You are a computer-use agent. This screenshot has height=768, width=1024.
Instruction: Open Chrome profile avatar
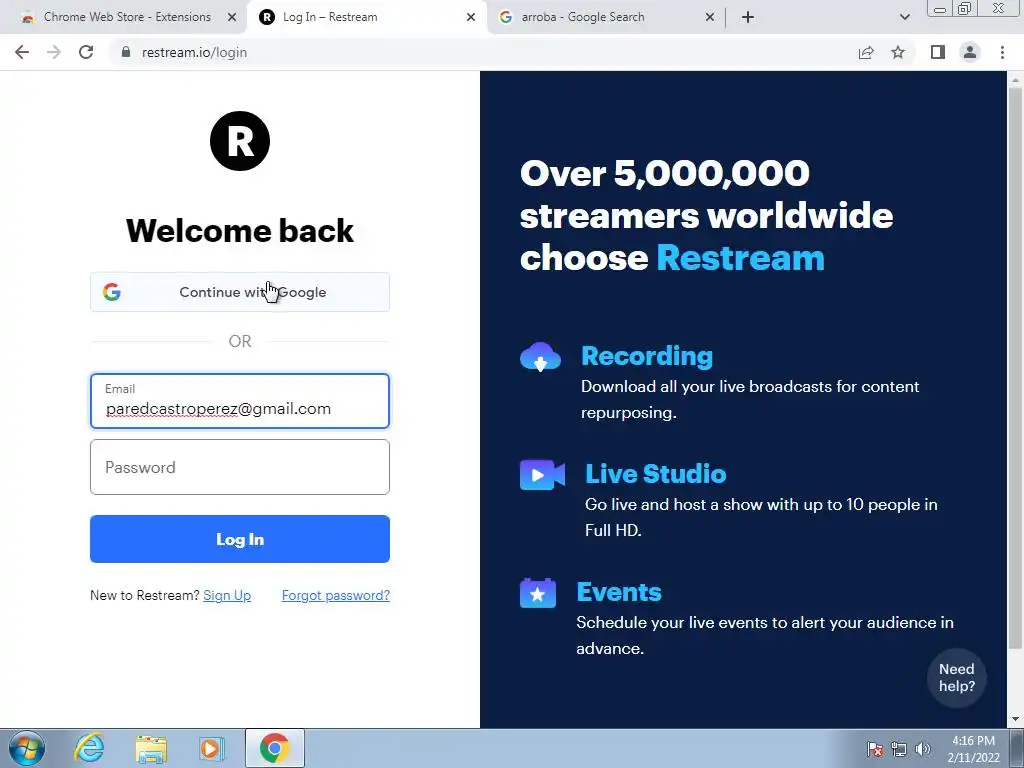tap(970, 52)
